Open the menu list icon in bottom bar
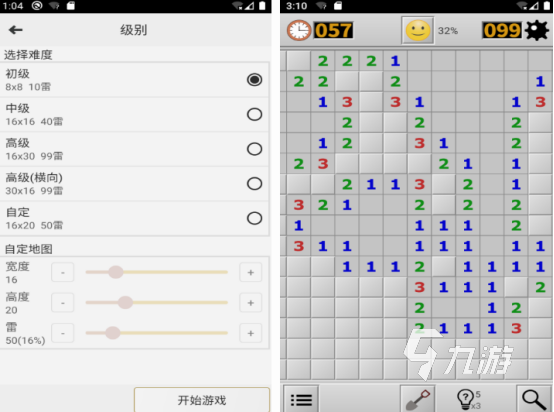The width and height of the screenshot is (554, 412). [x=301, y=399]
